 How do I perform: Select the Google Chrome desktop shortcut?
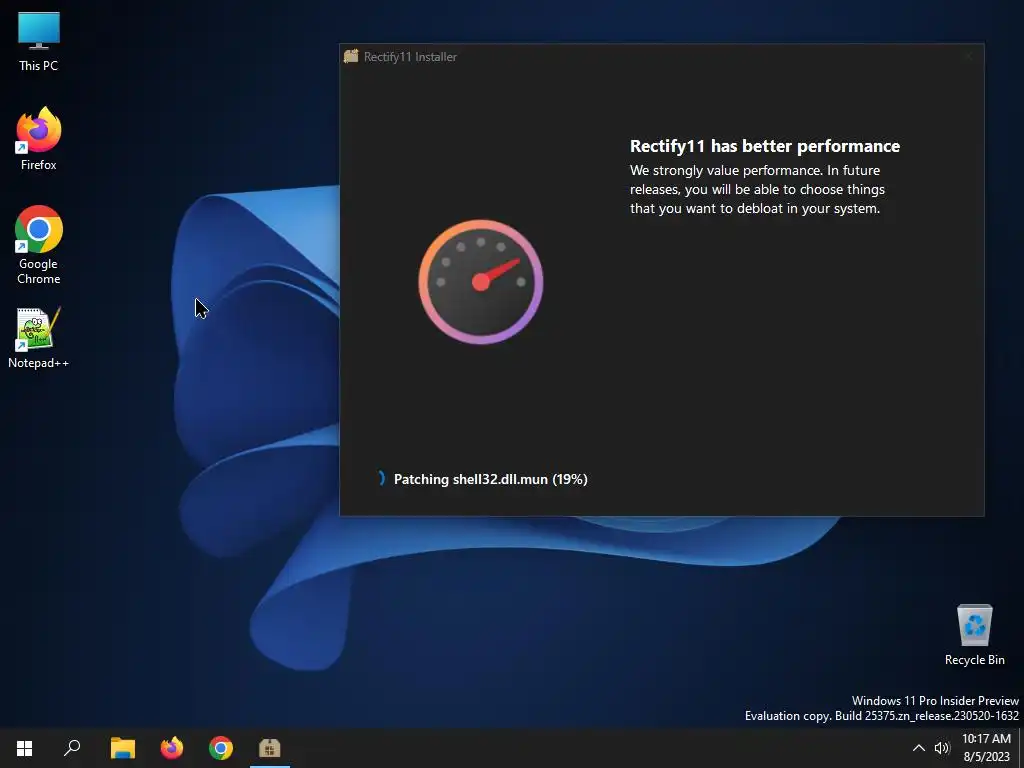pos(39,245)
